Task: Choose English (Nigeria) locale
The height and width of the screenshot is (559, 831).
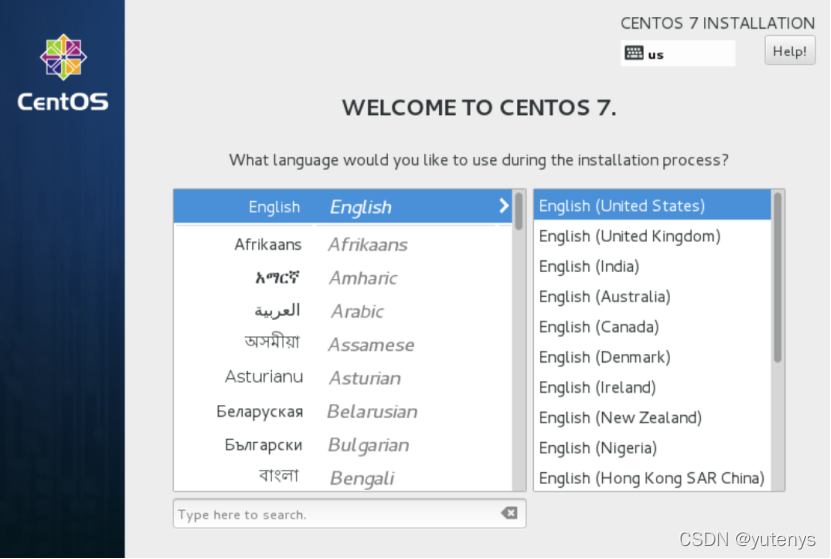Action: [652, 447]
